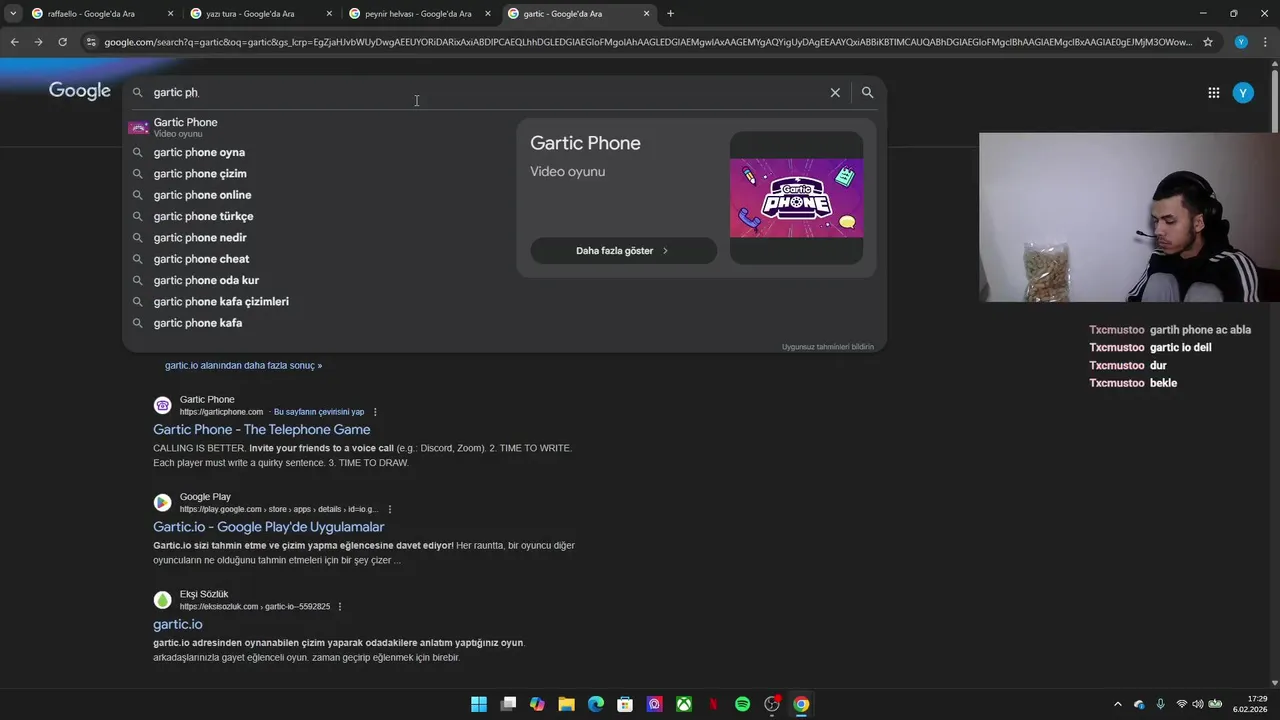
Task: Open the Chrome three-dot menu
Action: click(1264, 42)
